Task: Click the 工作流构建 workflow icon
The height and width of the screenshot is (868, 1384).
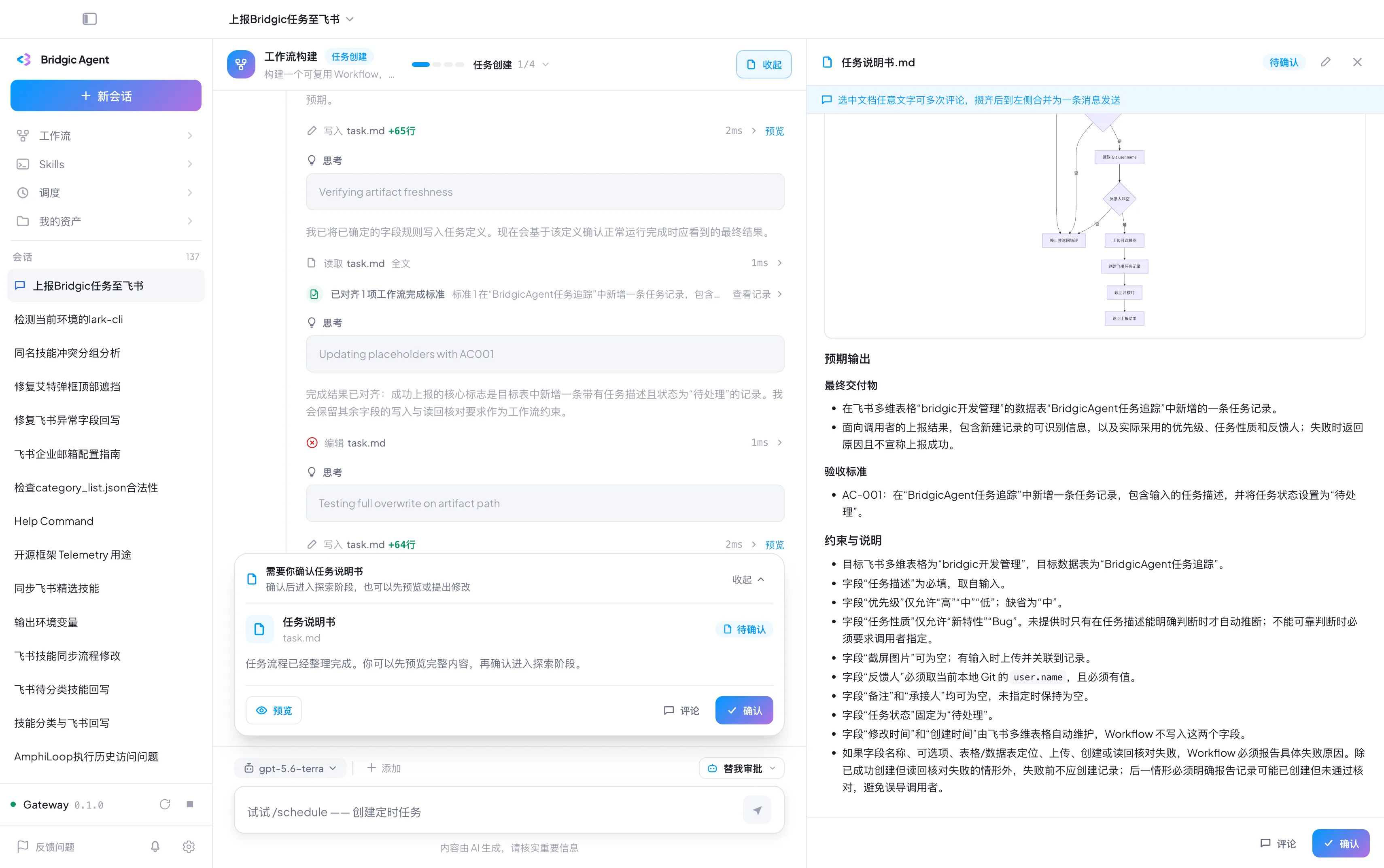Action: pyautogui.click(x=241, y=64)
